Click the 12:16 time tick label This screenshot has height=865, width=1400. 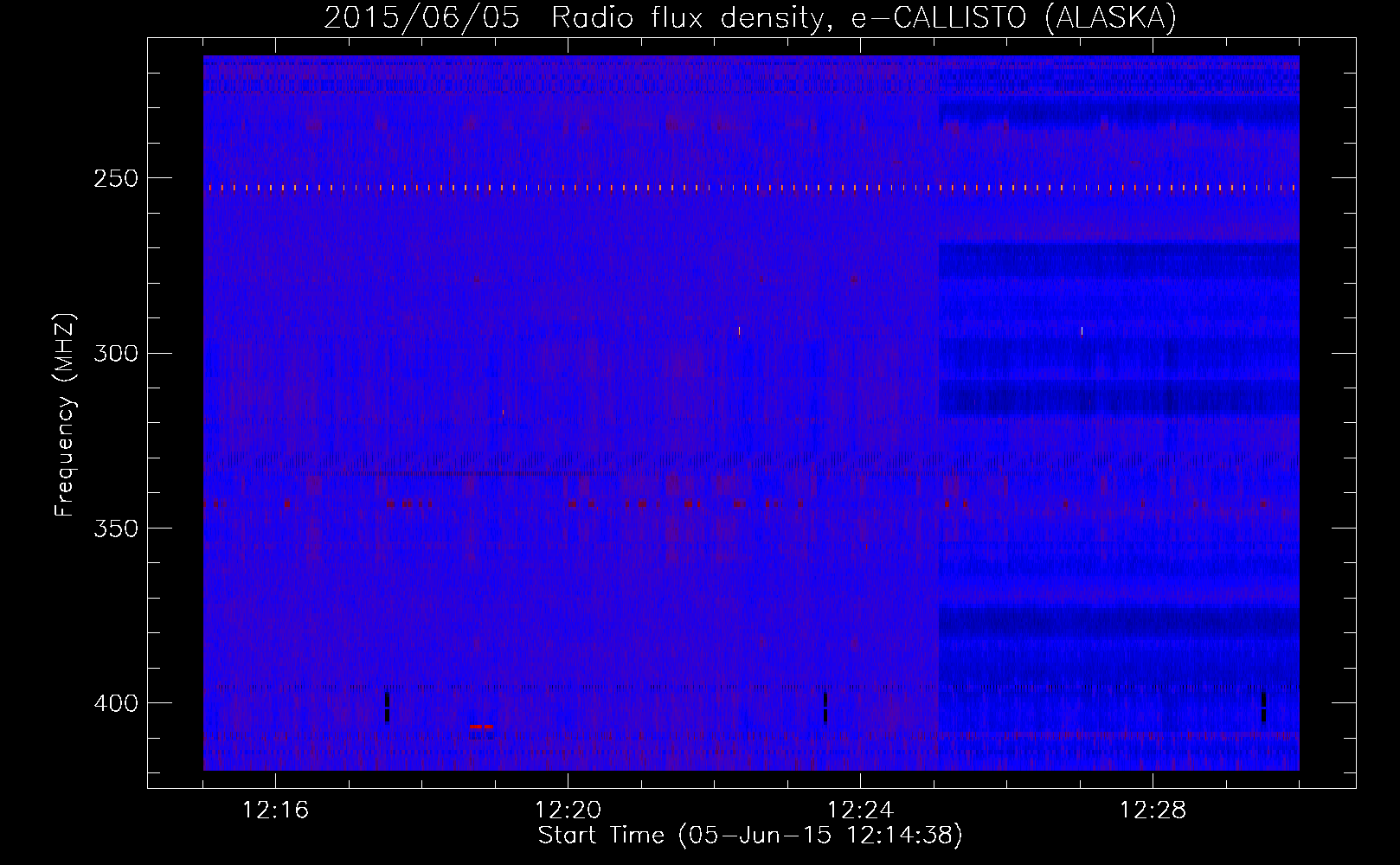275,811
